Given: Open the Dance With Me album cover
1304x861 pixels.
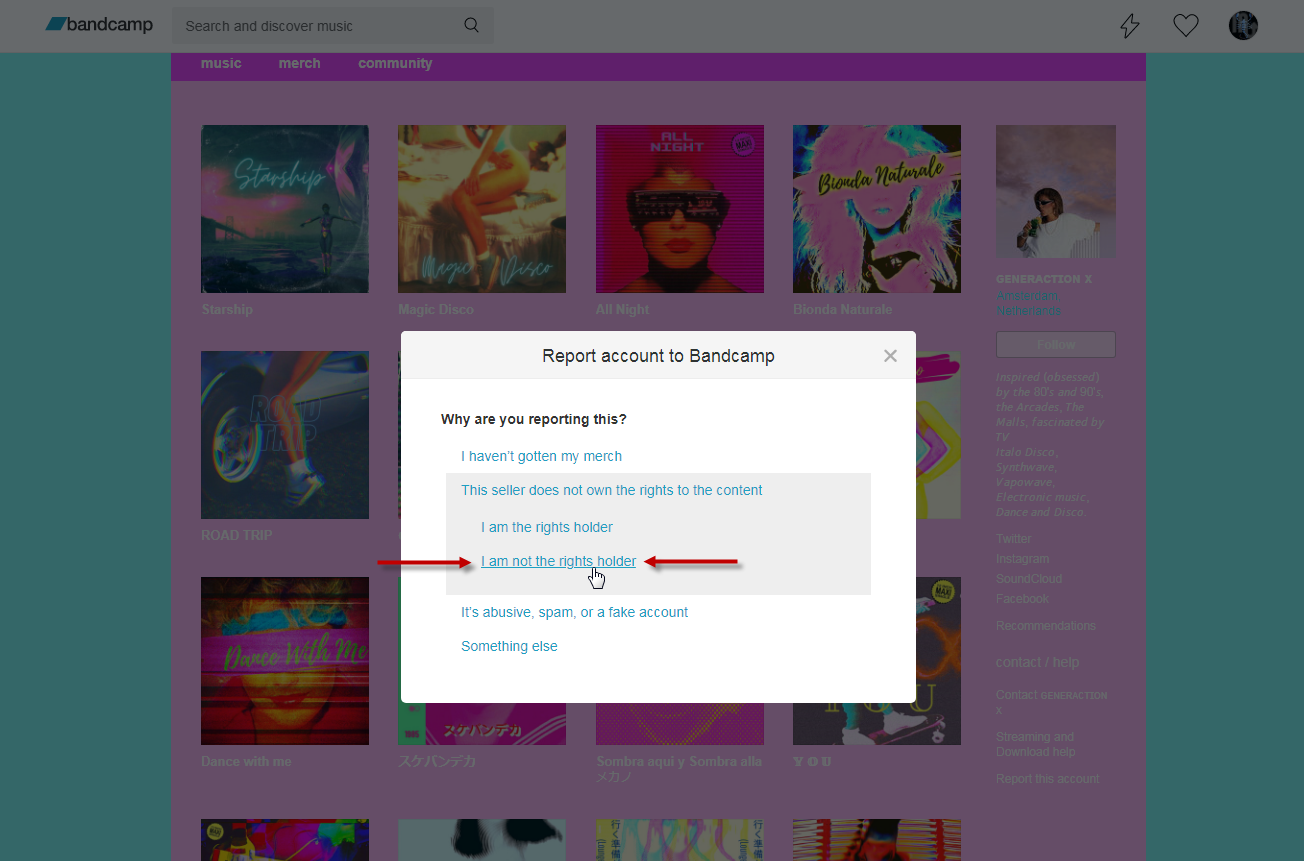Looking at the screenshot, I should pyautogui.click(x=285, y=661).
